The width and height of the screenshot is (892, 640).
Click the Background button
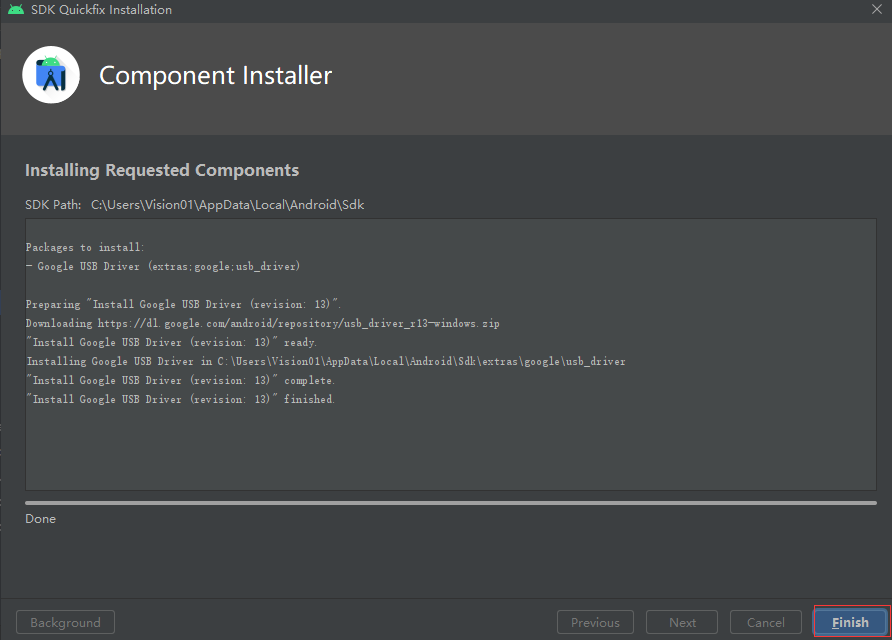(x=65, y=622)
